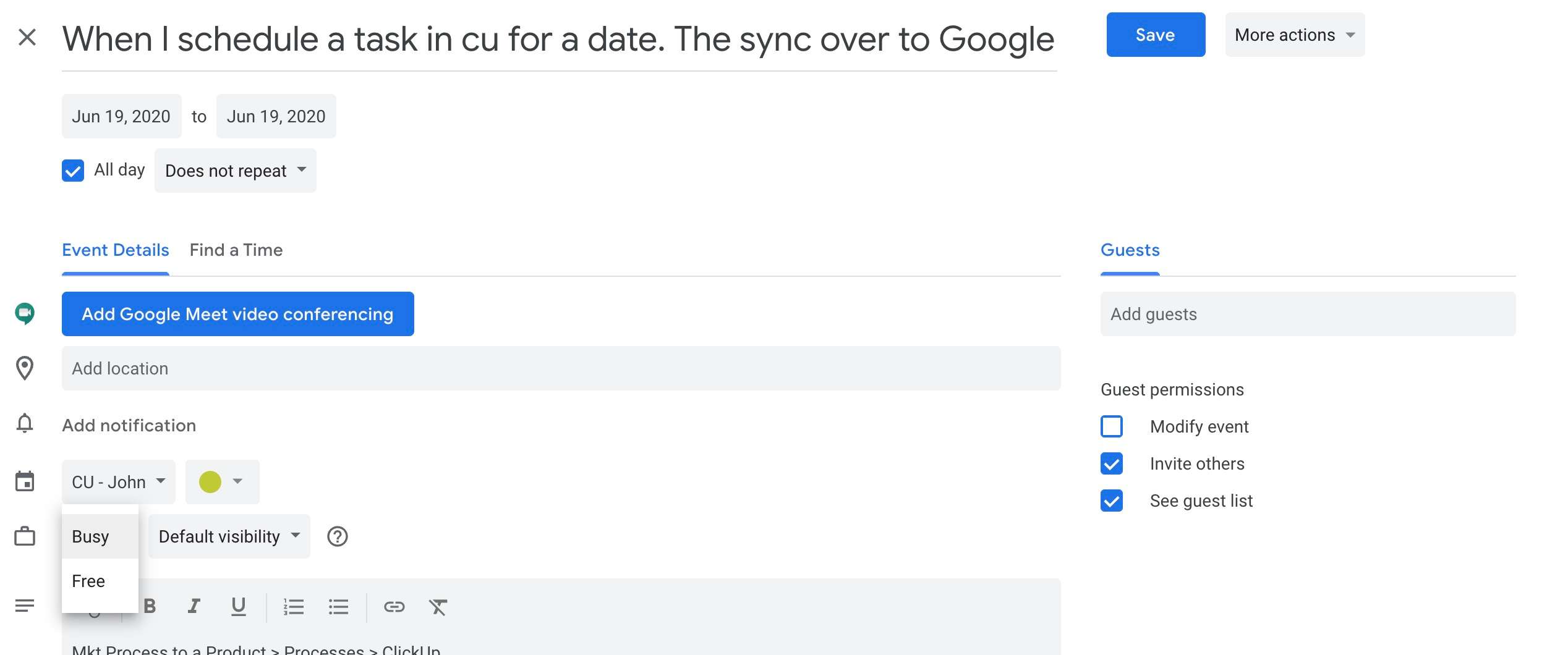Uncheck See guest list permission
The width and height of the screenshot is (1568, 655).
click(x=1112, y=501)
